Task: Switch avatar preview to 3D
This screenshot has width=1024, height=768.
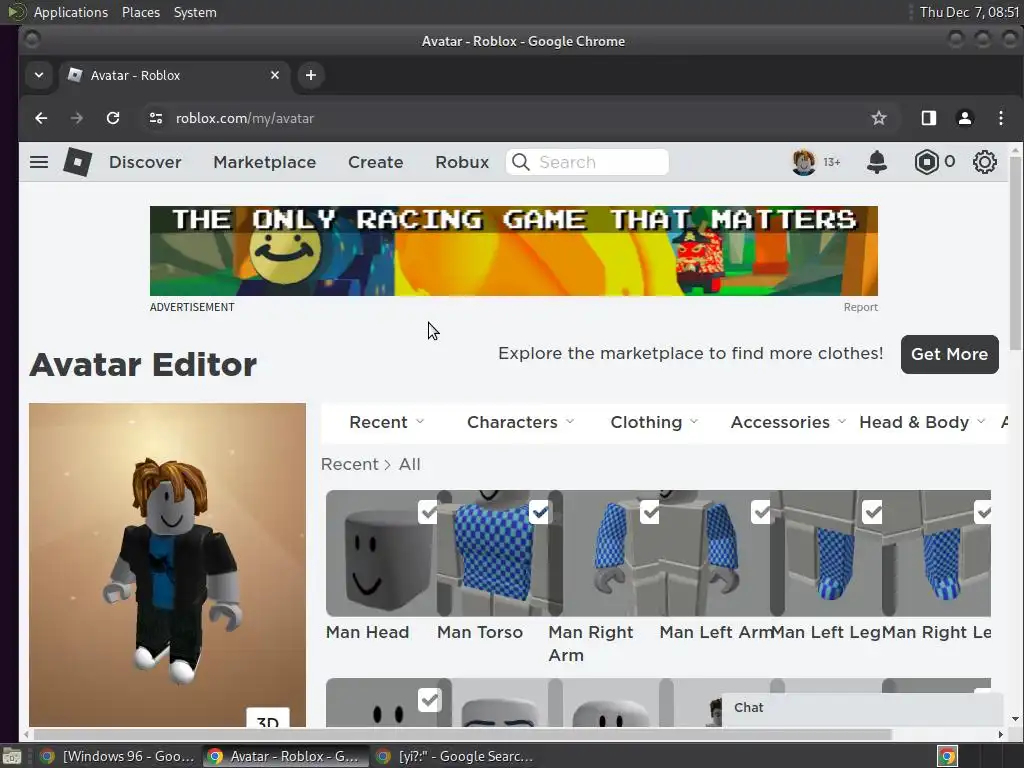Action: (268, 718)
